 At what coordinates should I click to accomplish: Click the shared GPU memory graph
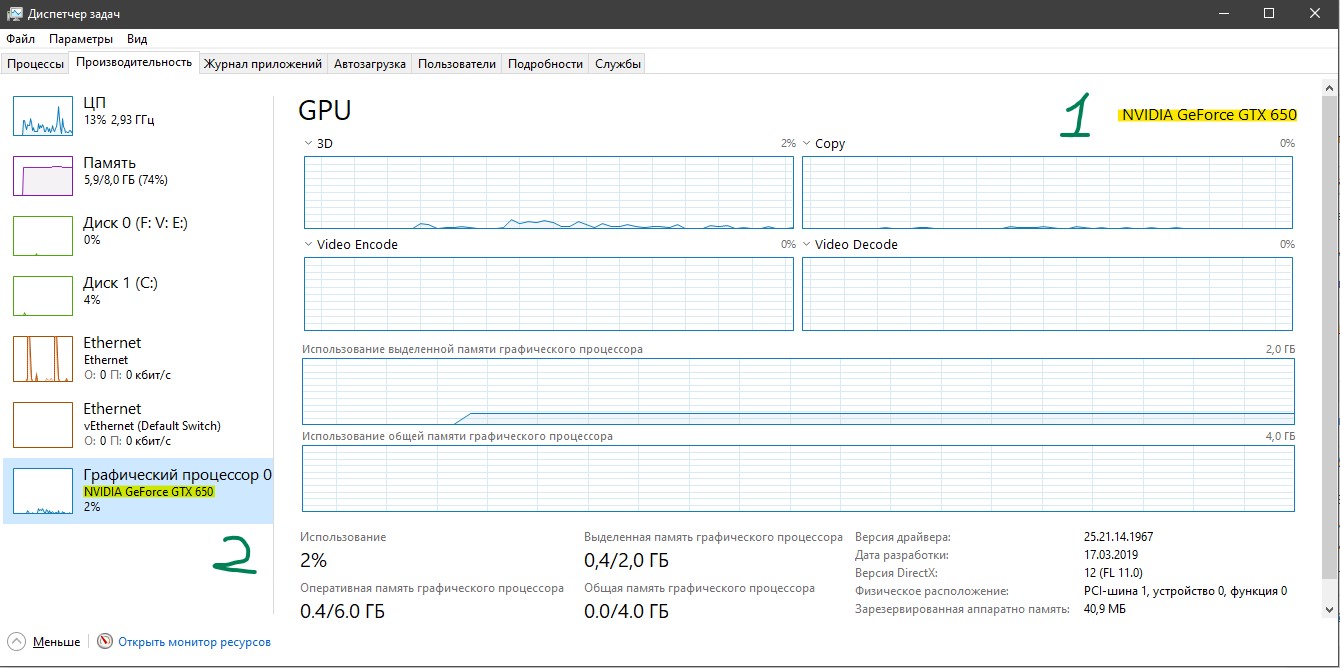pos(798,479)
